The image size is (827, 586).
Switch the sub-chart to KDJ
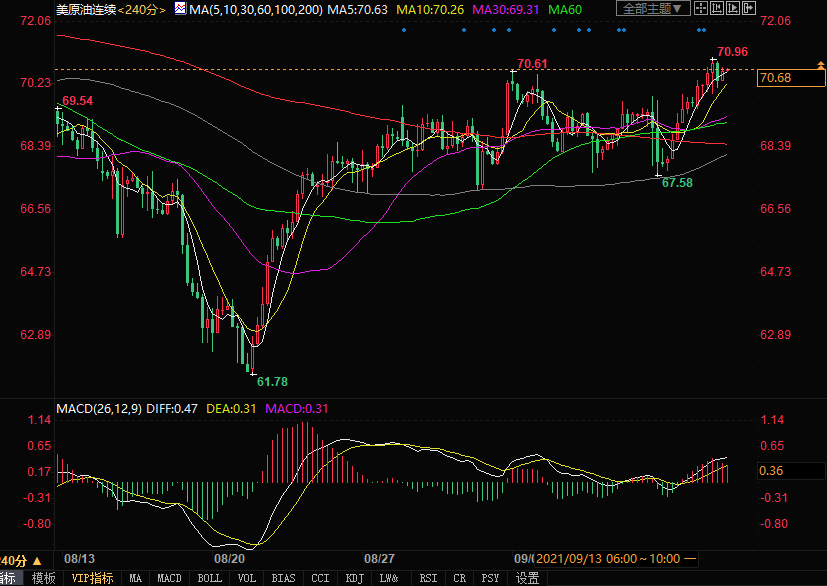[354, 578]
